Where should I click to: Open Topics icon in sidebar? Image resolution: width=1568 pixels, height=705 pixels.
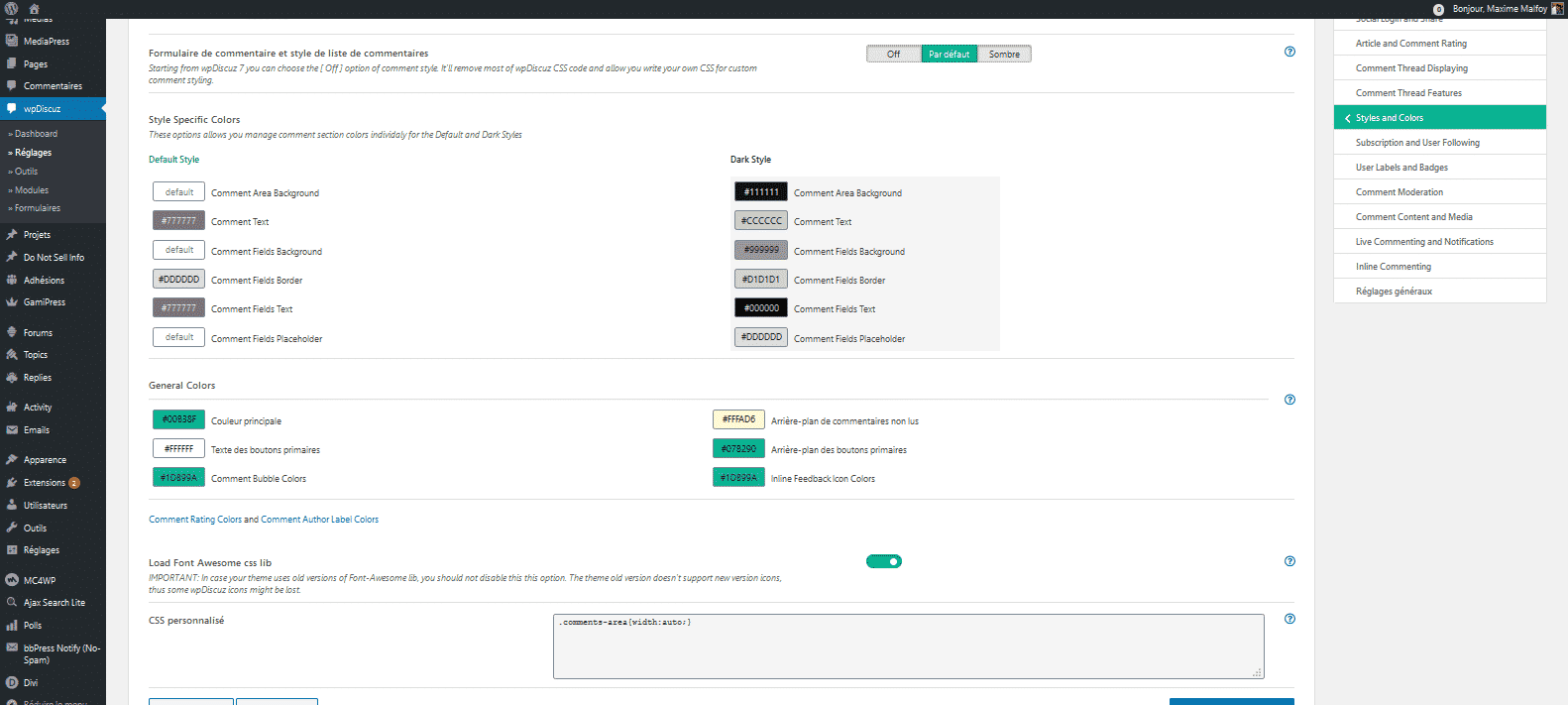(12, 354)
